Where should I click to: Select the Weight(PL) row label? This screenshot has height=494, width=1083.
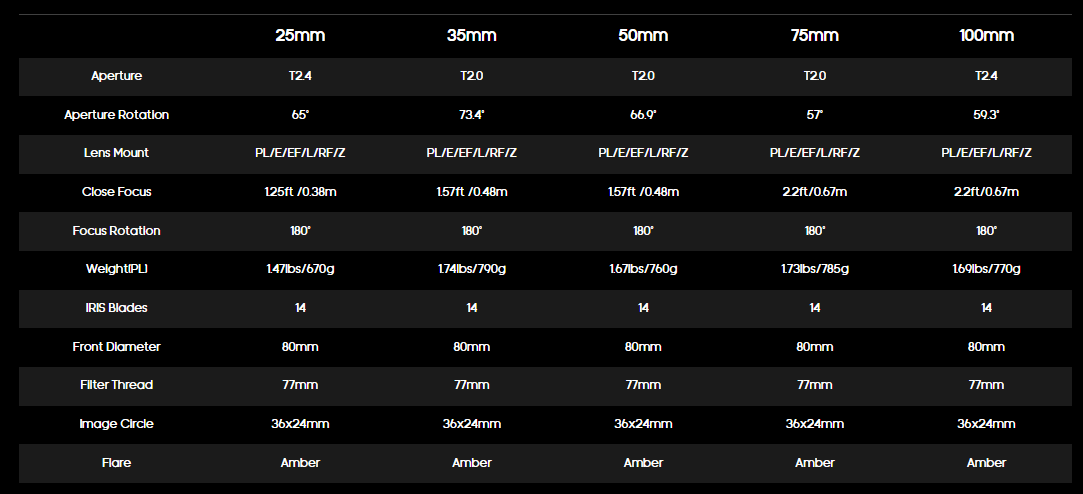(x=117, y=269)
